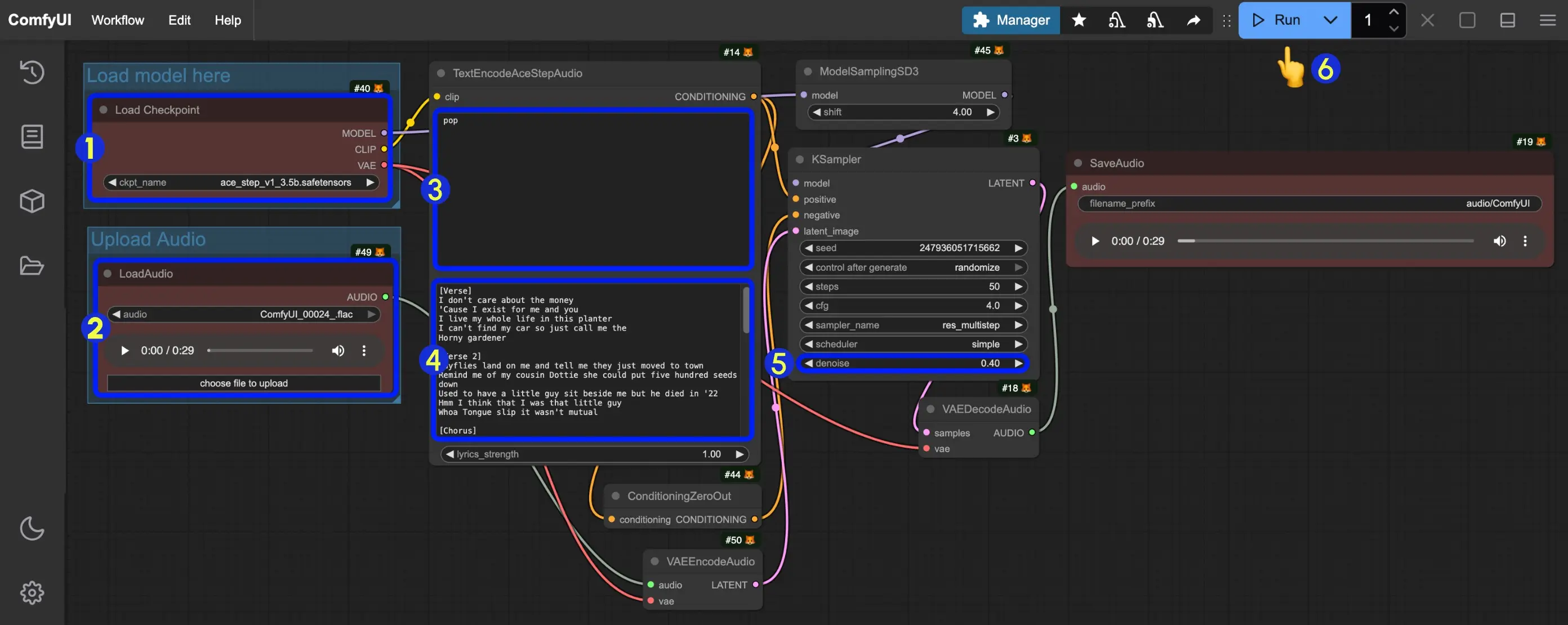The height and width of the screenshot is (625, 1568).
Task: Click the lyrics_strength value field
Action: pyautogui.click(x=594, y=454)
